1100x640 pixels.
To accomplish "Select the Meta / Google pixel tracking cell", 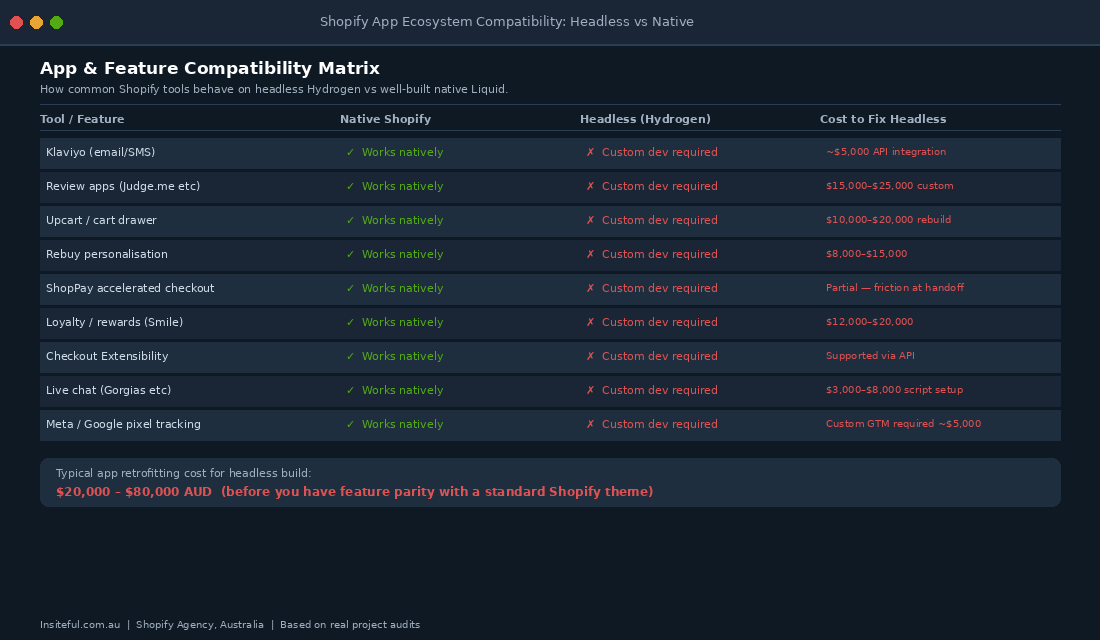I will coord(123,425).
